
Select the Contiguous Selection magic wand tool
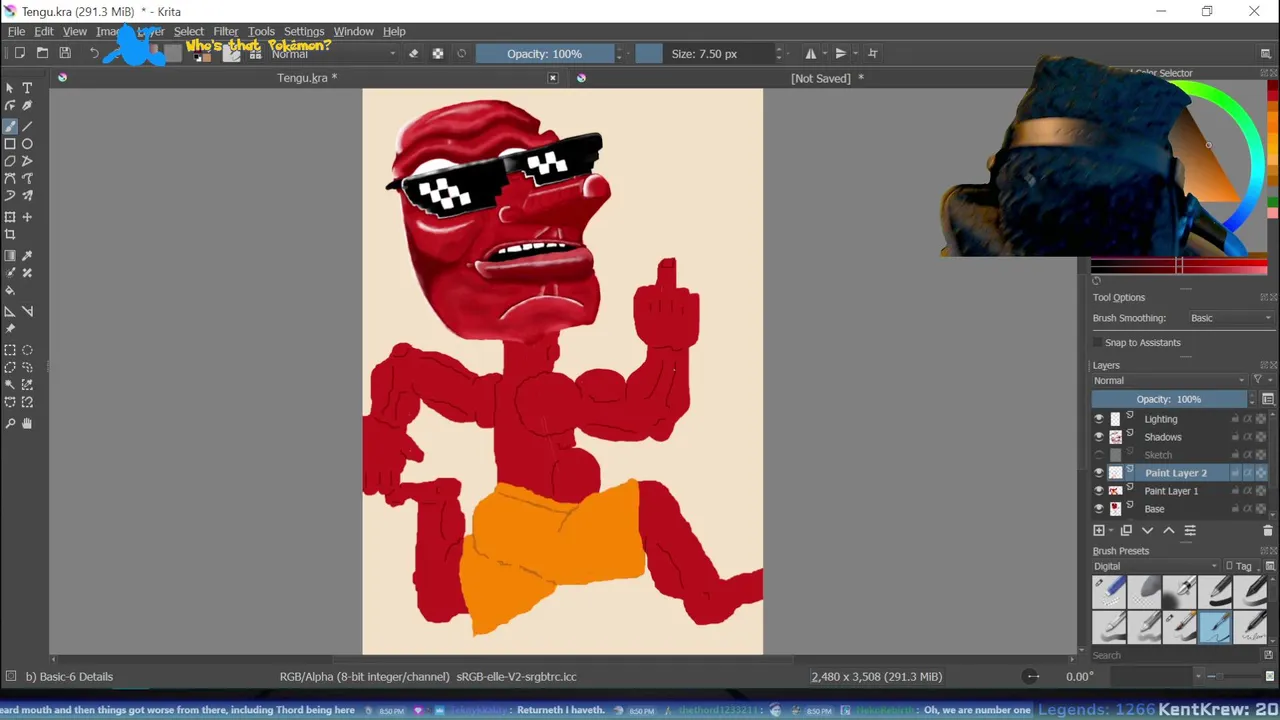click(x=10, y=385)
